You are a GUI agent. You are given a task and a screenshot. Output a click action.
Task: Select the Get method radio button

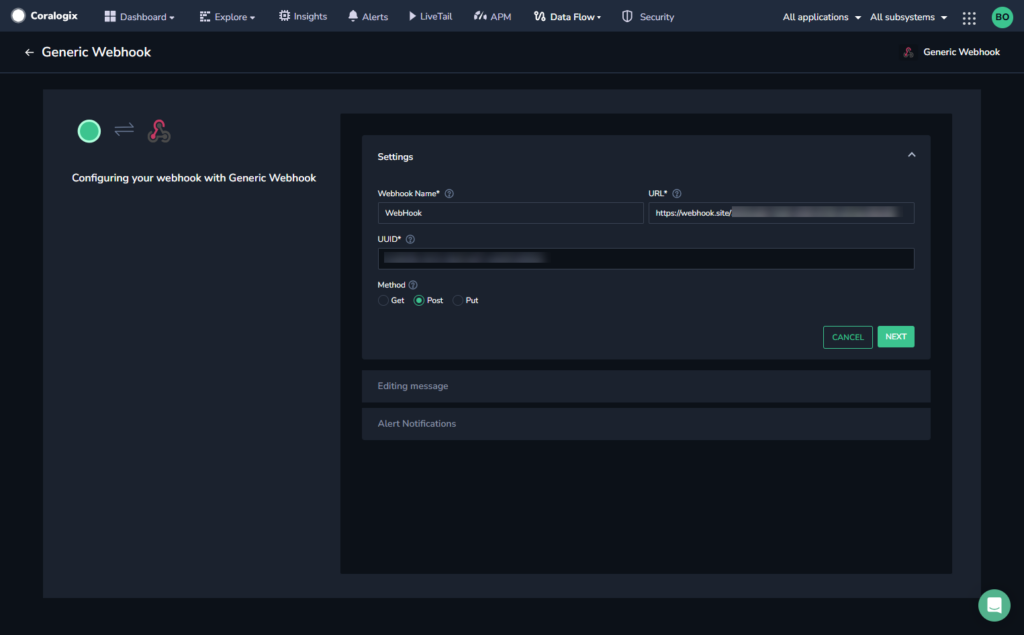coord(383,301)
